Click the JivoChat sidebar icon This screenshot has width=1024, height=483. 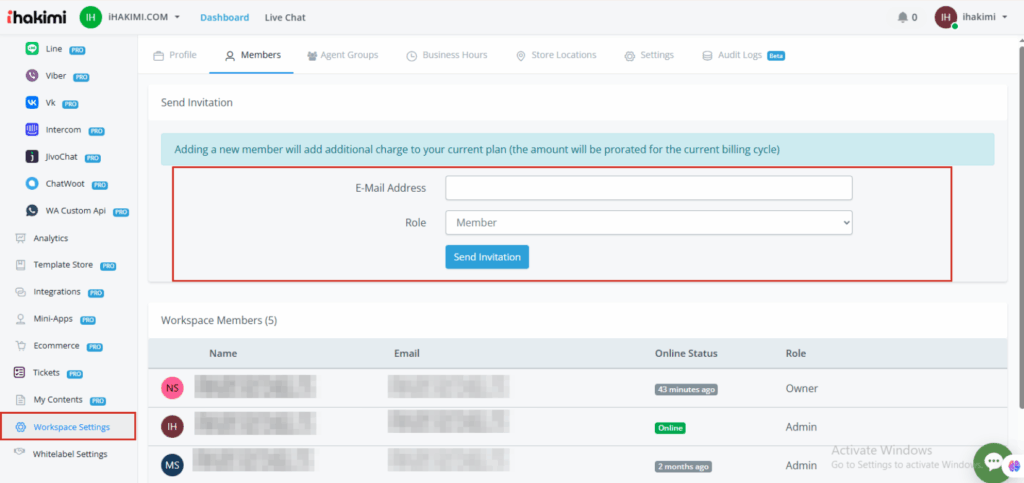point(34,156)
